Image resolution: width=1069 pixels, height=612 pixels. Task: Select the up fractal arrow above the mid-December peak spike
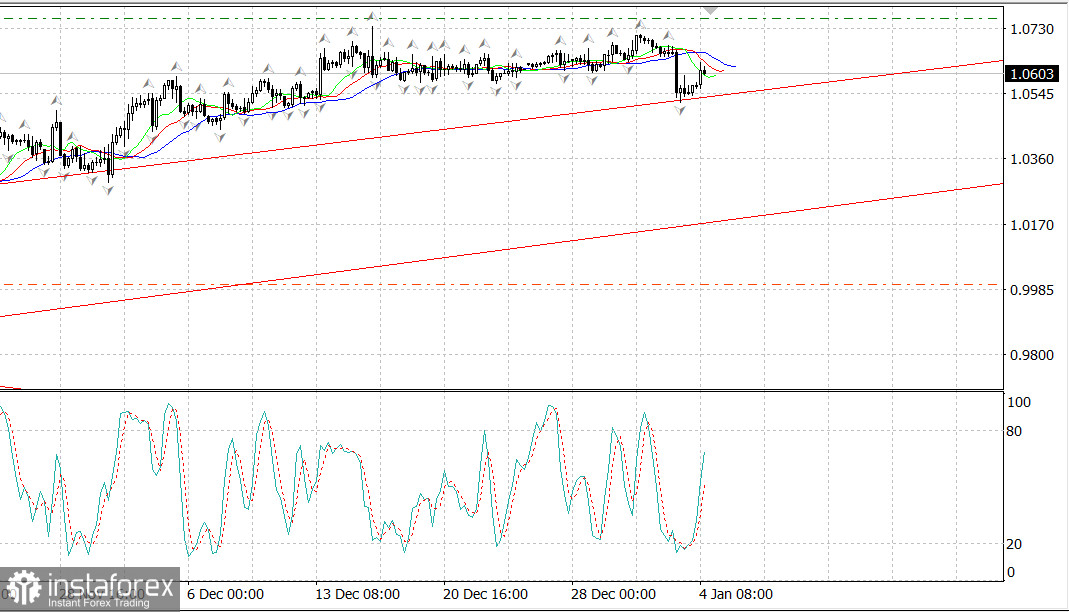(x=372, y=17)
